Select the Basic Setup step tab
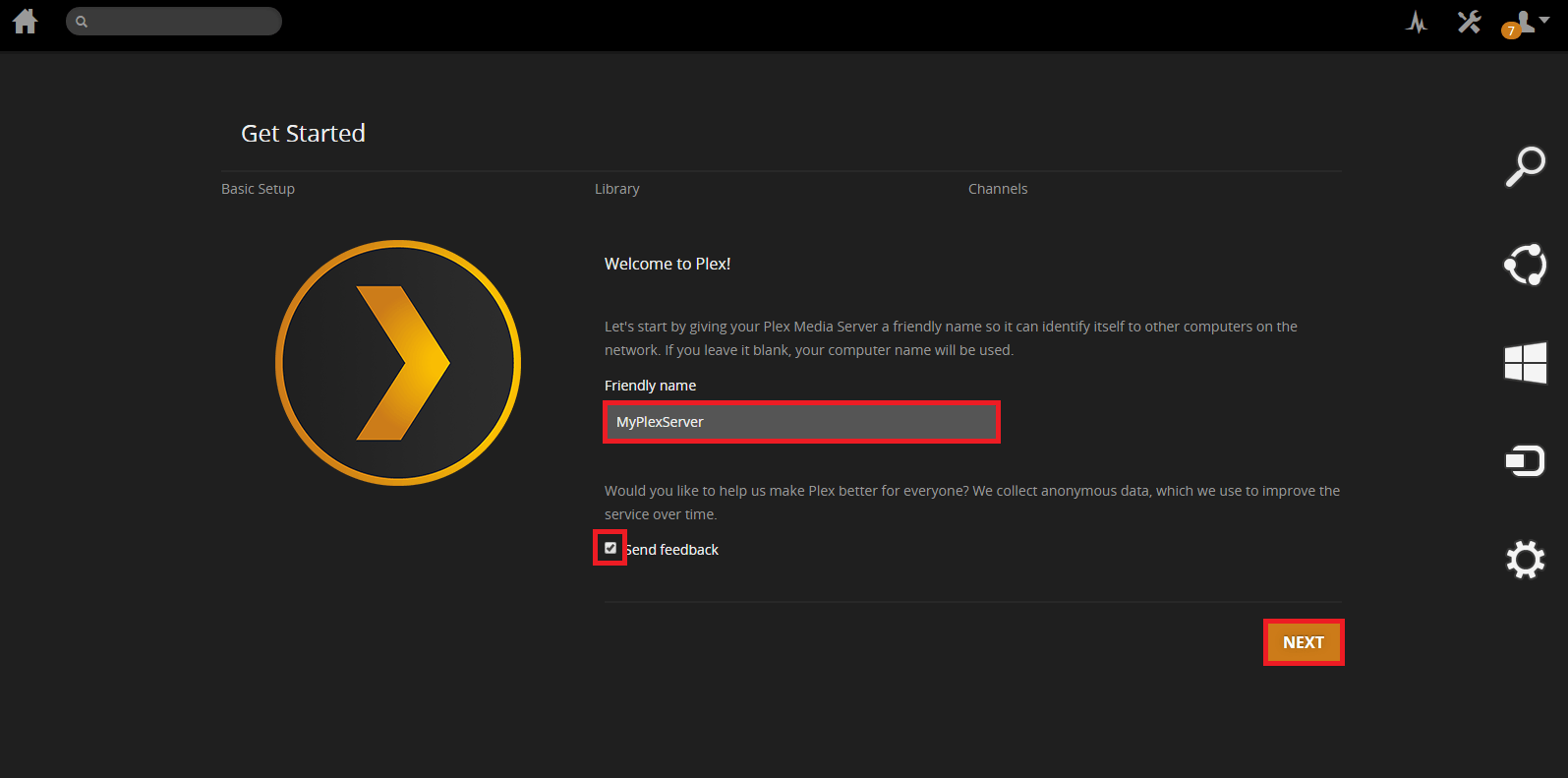The height and width of the screenshot is (778, 1568). coord(258,189)
